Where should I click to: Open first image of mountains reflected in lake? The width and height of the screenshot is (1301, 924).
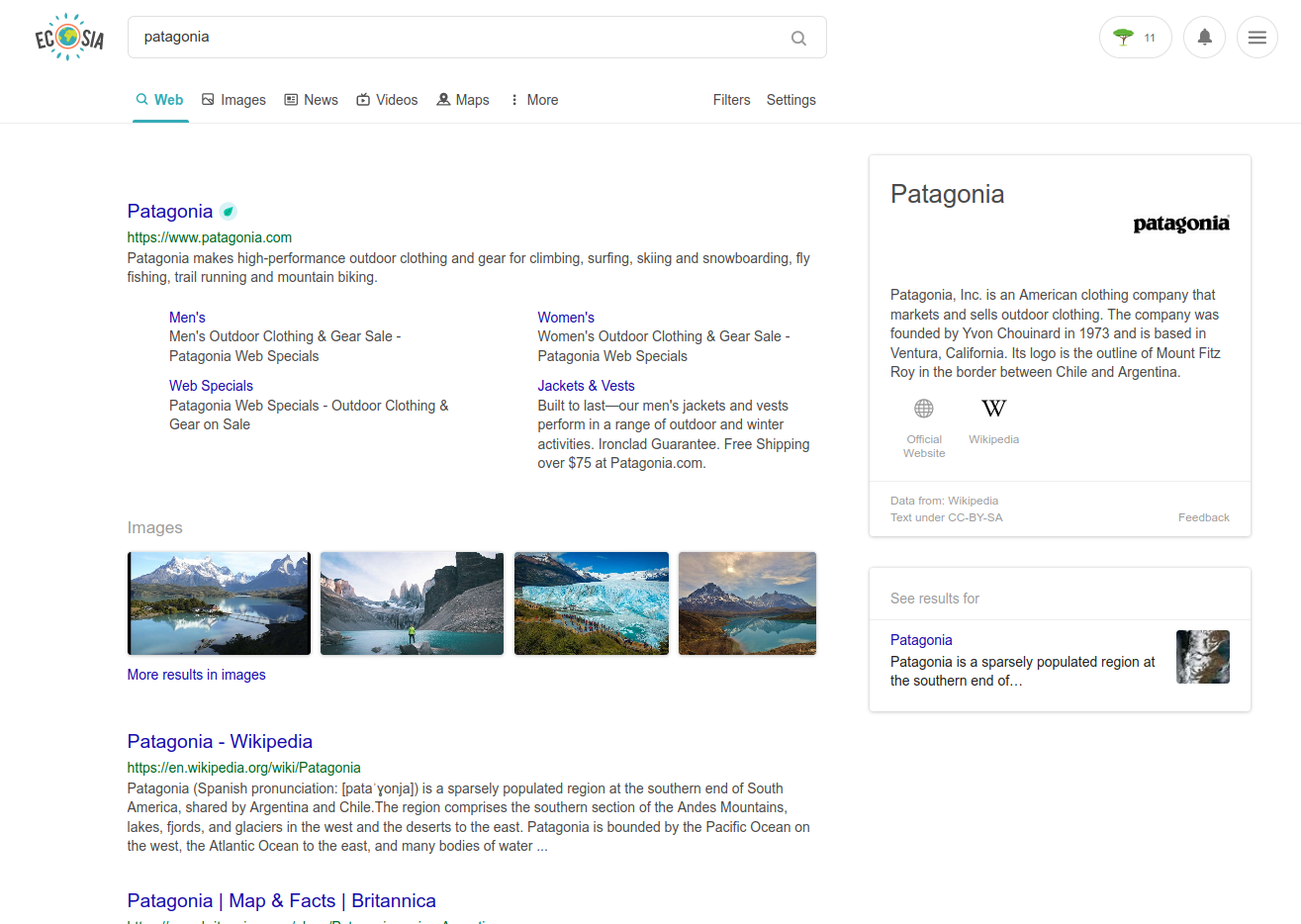pos(219,603)
